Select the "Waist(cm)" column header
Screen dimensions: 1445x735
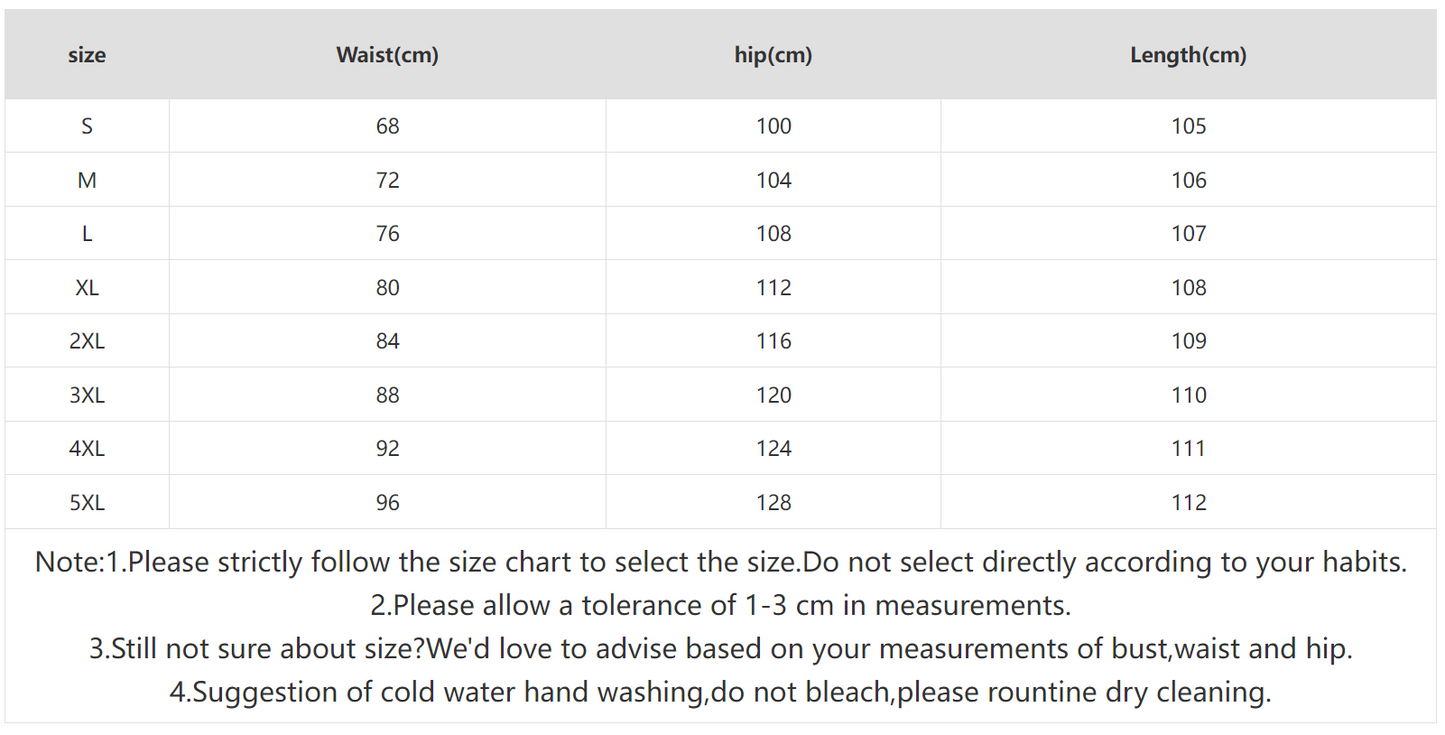point(387,56)
